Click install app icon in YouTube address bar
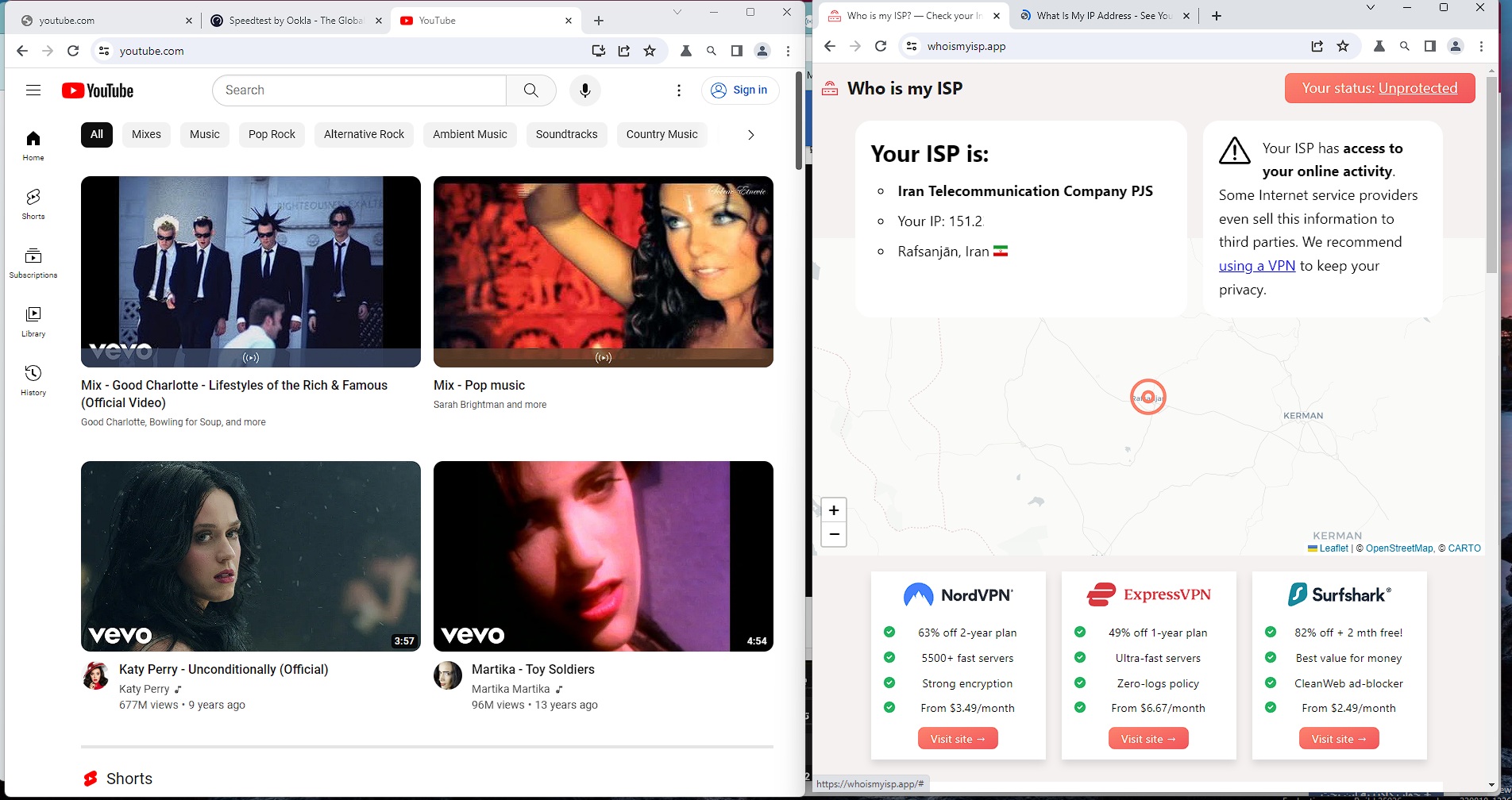This screenshot has width=1512, height=800. (x=599, y=51)
